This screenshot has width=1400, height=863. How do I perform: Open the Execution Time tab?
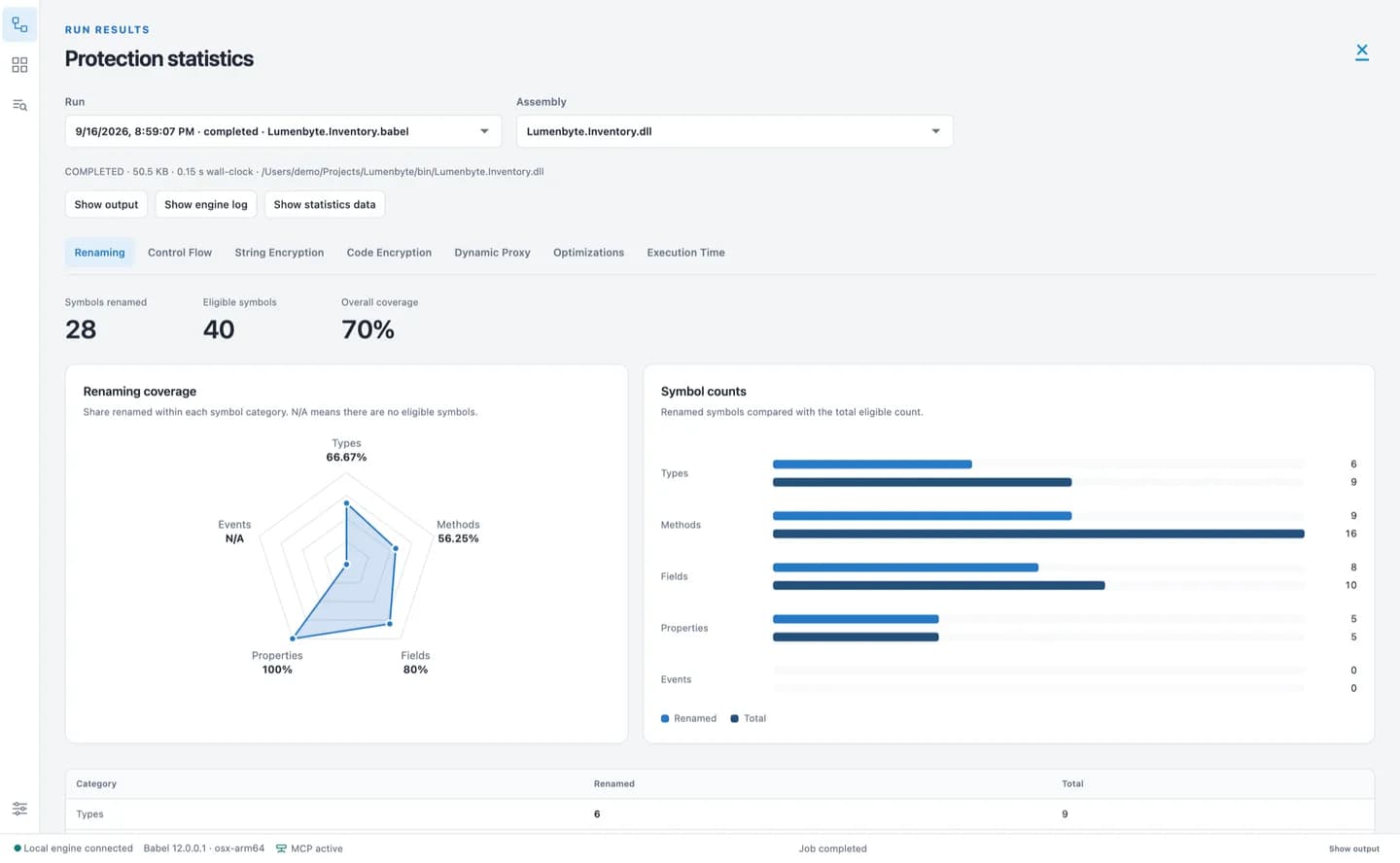pos(685,253)
